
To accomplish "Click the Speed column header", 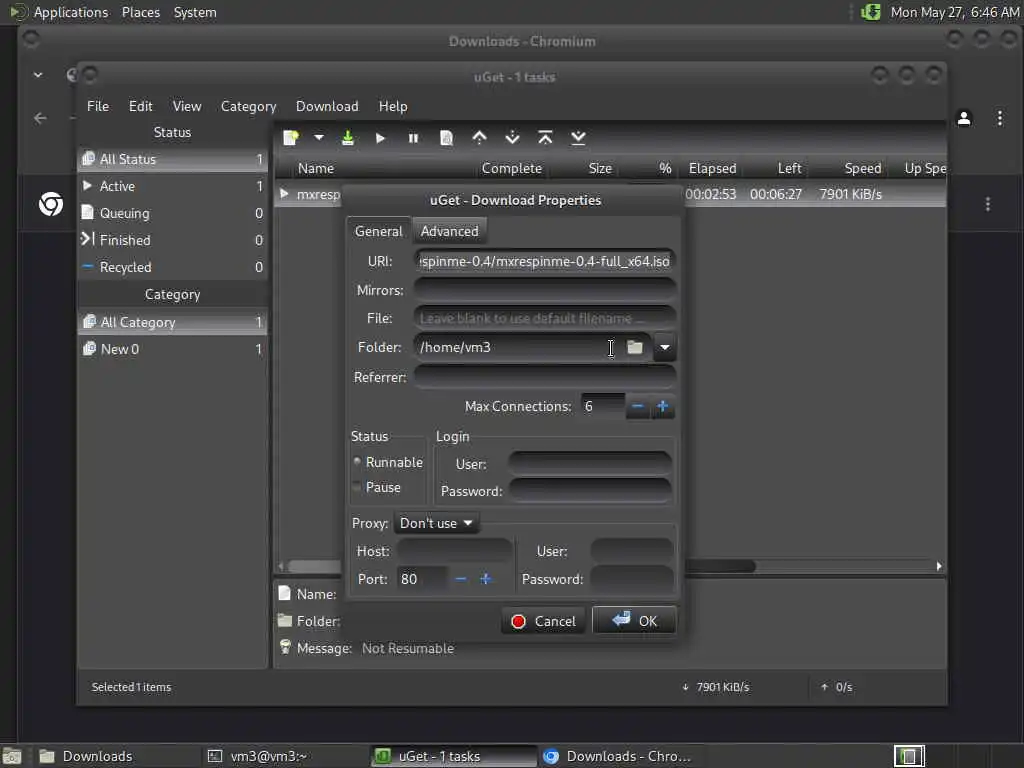I will pyautogui.click(x=862, y=168).
